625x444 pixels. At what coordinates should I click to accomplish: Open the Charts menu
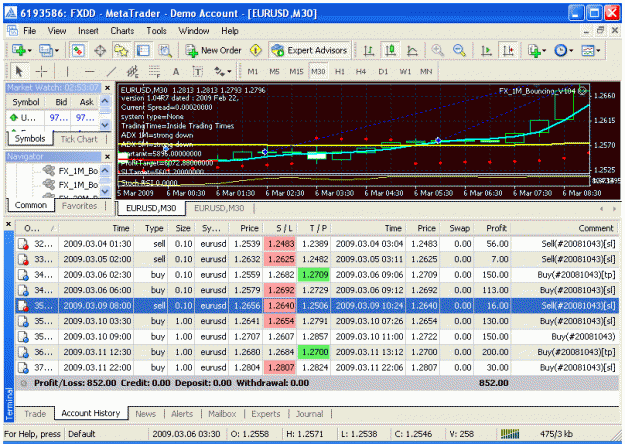coord(122,31)
